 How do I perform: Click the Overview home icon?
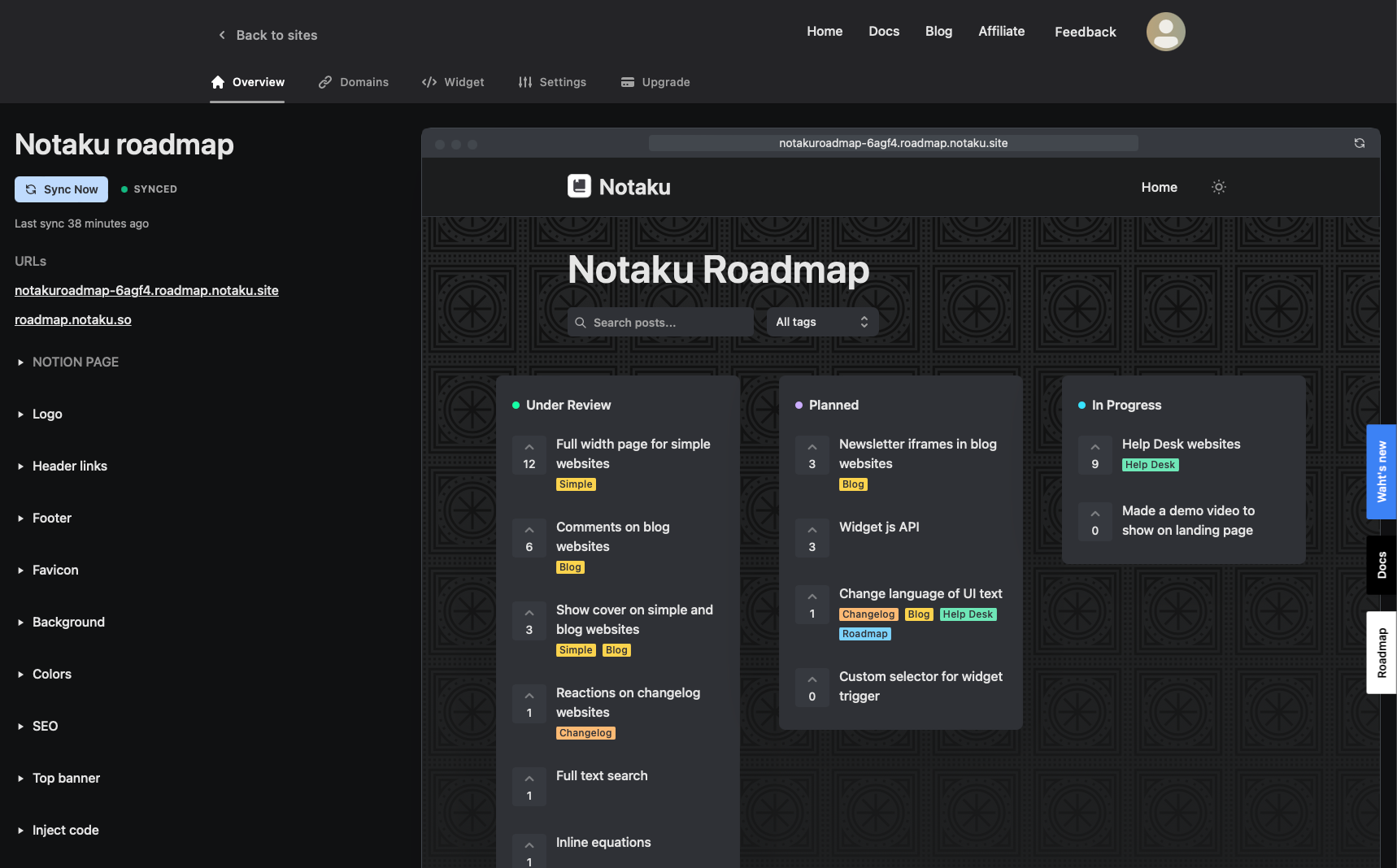click(x=217, y=81)
